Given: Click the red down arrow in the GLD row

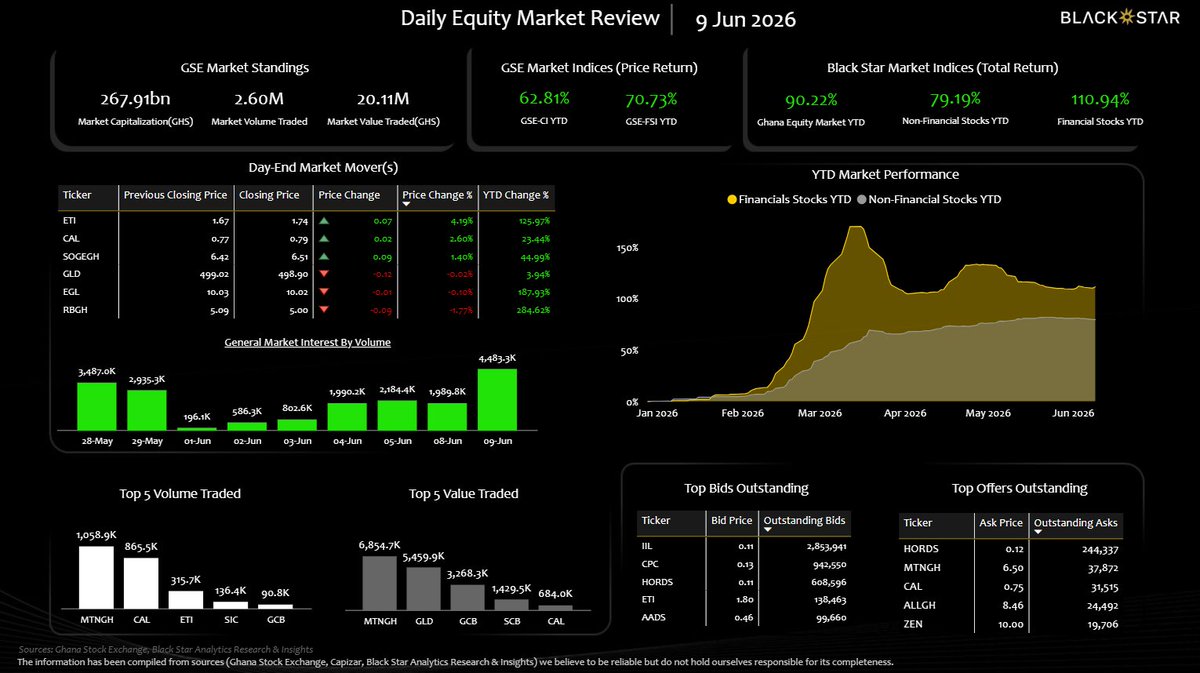Looking at the screenshot, I should coord(324,273).
